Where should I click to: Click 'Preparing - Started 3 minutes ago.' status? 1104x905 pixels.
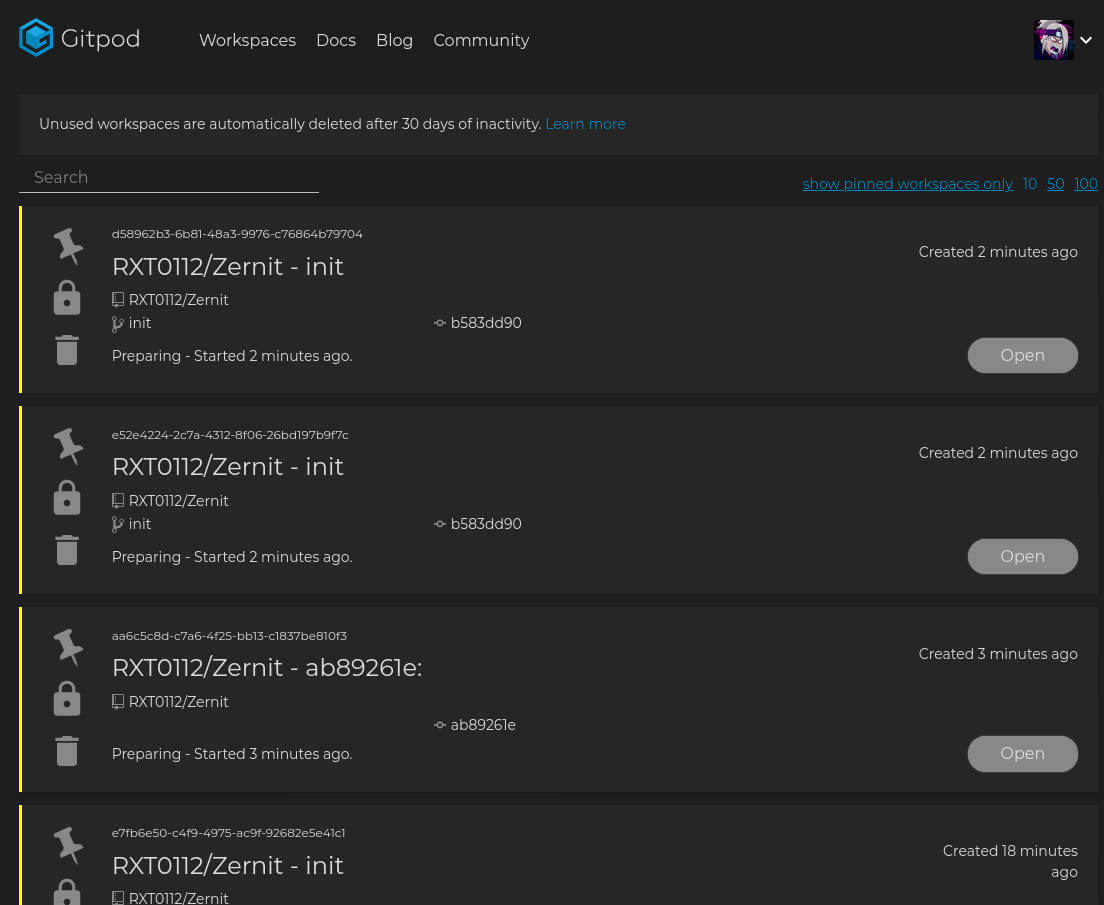click(x=232, y=754)
